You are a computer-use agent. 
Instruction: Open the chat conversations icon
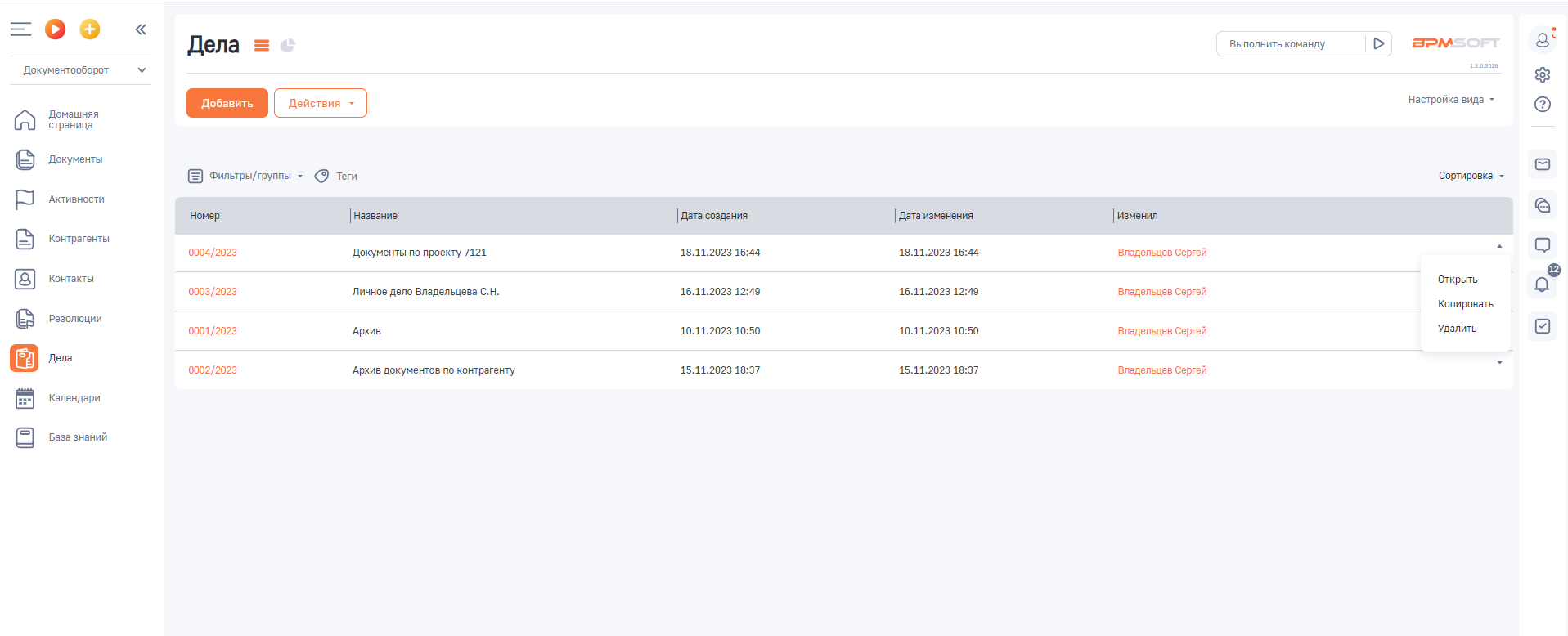click(1543, 205)
